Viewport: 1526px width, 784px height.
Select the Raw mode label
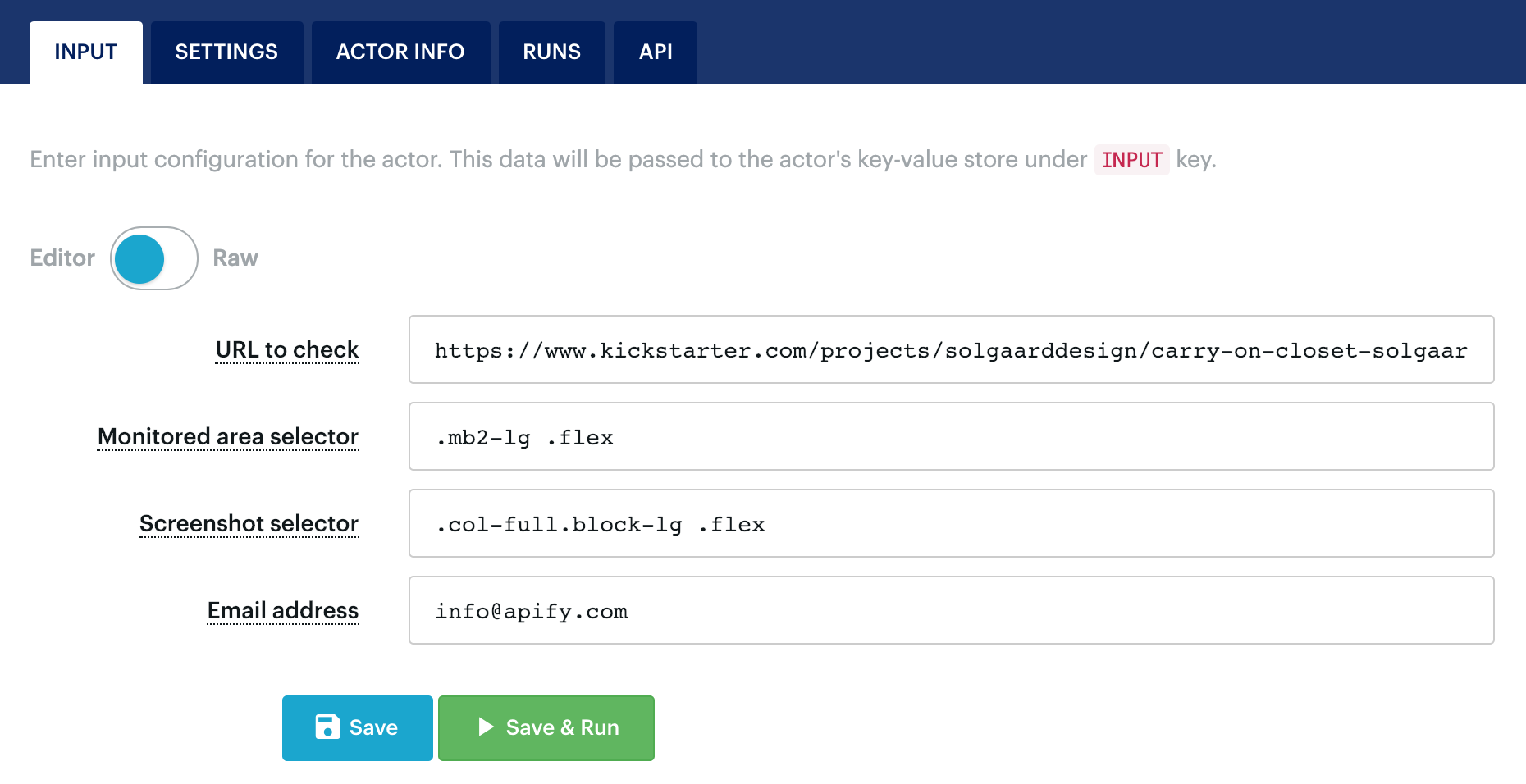(235, 258)
